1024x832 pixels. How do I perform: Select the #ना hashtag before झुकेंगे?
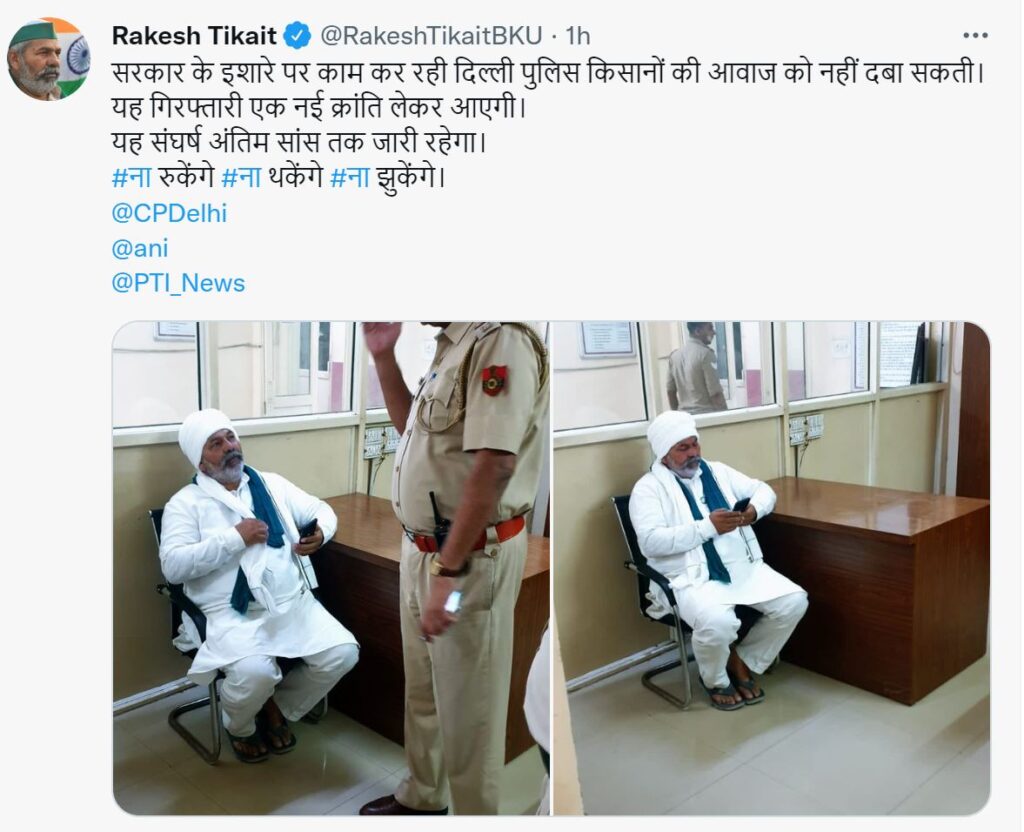[x=350, y=178]
